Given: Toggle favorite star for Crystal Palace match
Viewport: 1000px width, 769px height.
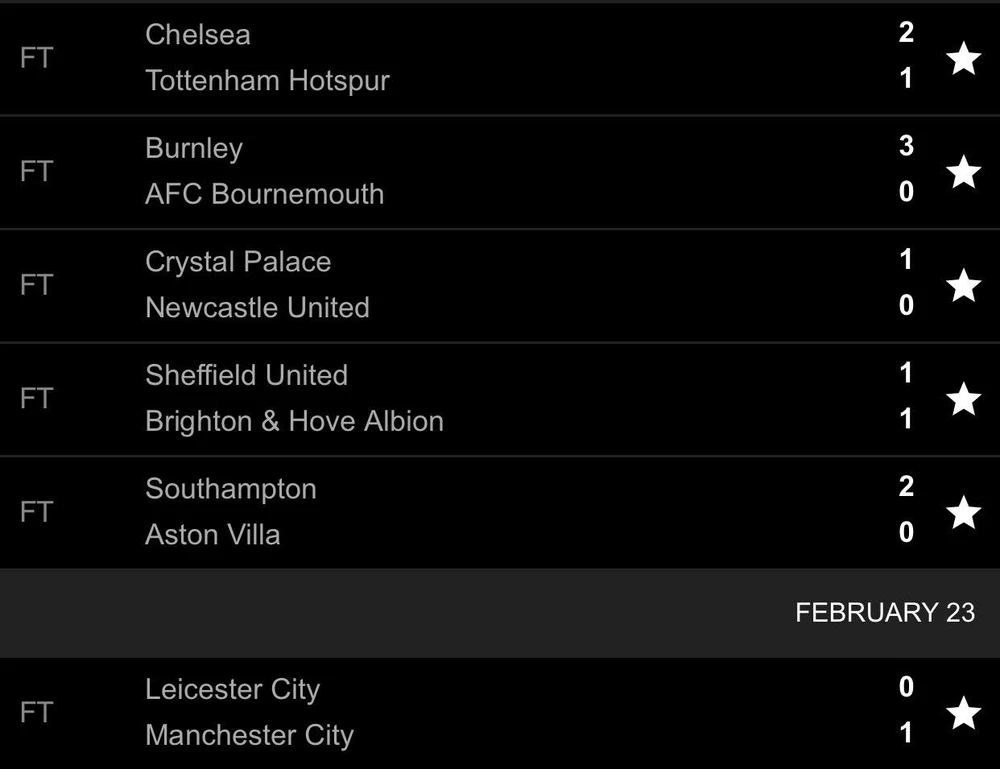Looking at the screenshot, I should click(x=963, y=286).
